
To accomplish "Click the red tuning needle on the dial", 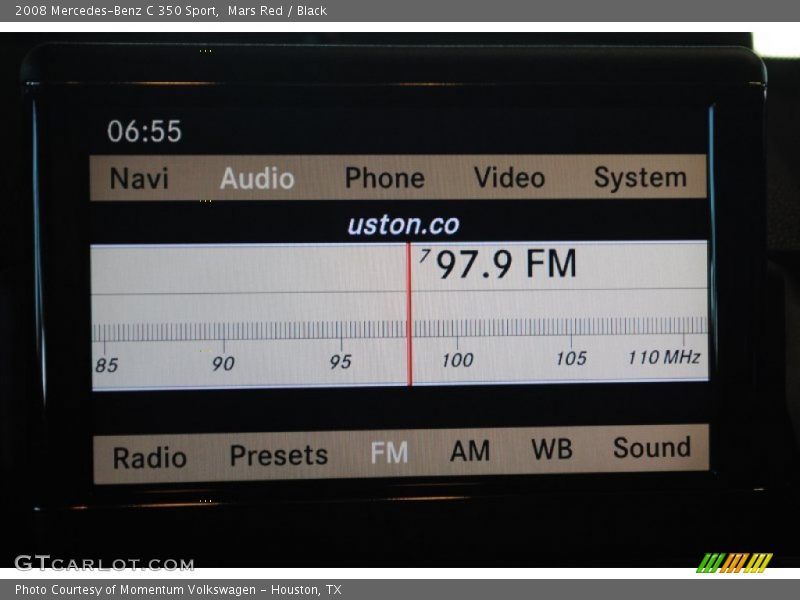I will (x=409, y=314).
